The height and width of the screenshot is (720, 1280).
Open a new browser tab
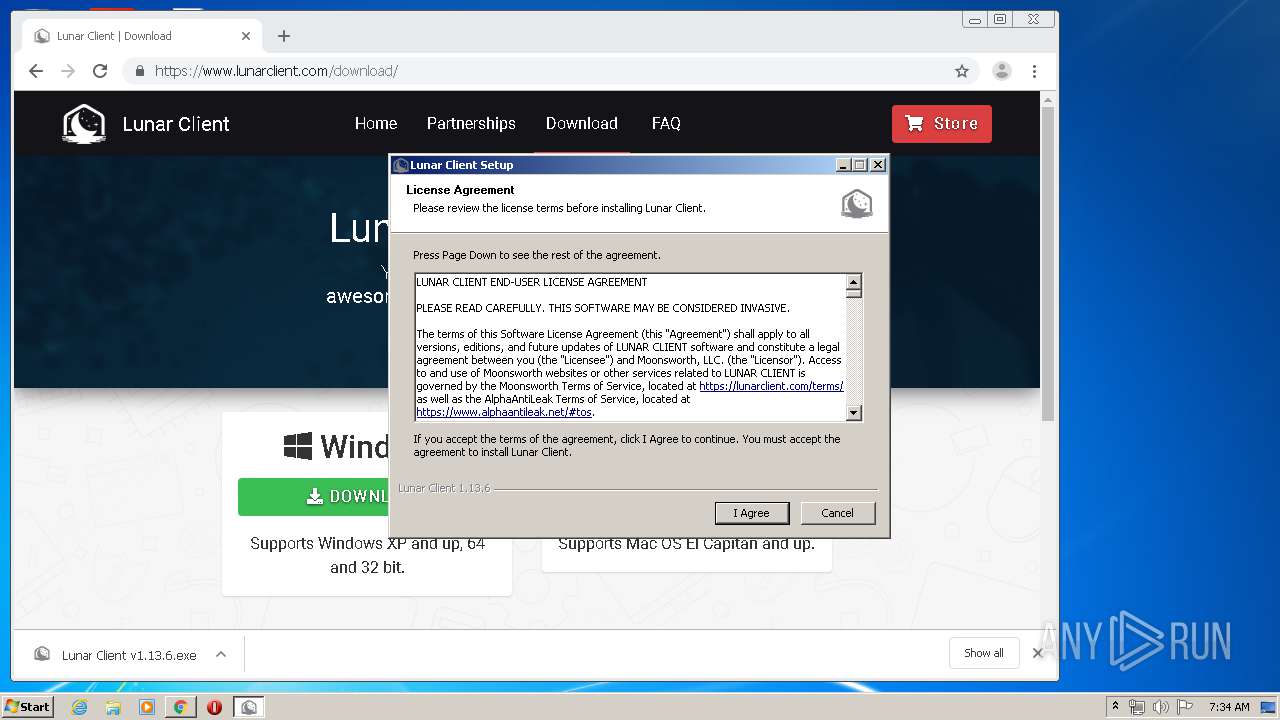(x=284, y=36)
